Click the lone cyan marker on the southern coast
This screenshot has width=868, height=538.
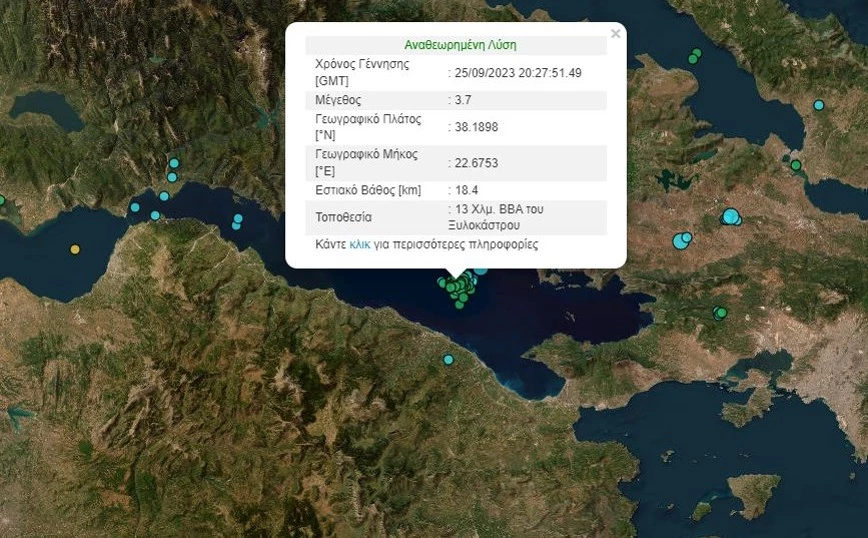tap(448, 359)
